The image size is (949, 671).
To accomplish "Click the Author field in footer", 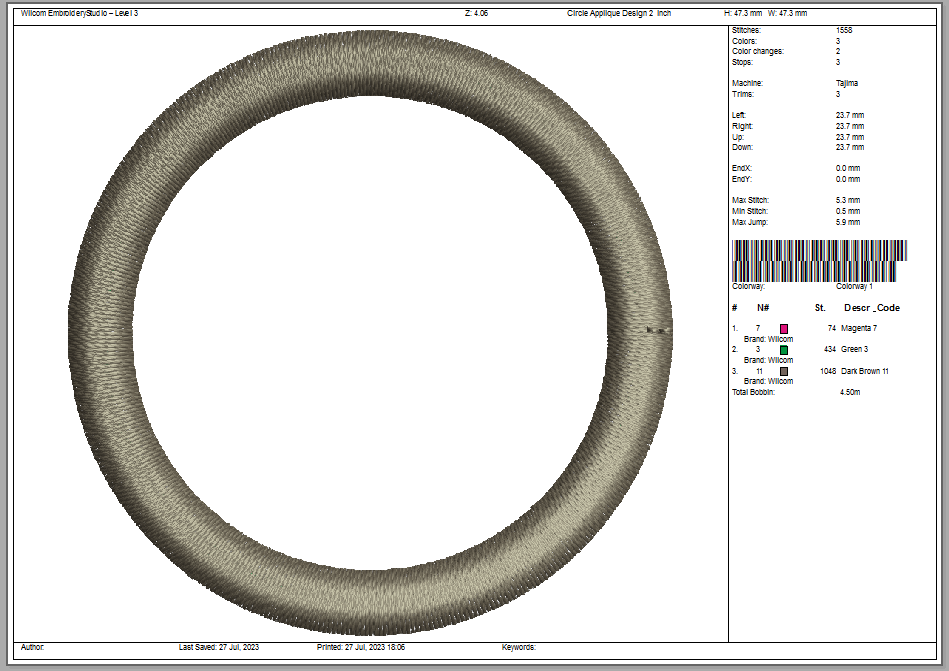I will (33, 648).
